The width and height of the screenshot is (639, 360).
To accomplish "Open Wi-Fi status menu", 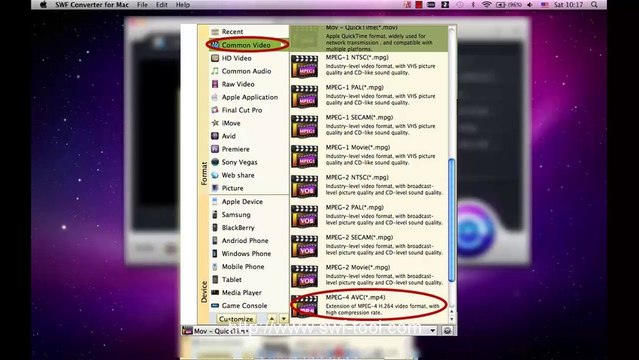I will click(486, 5).
